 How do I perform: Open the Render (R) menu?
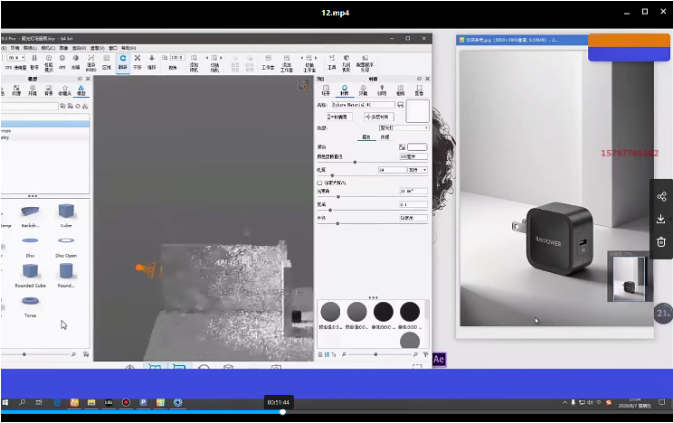click(79, 48)
